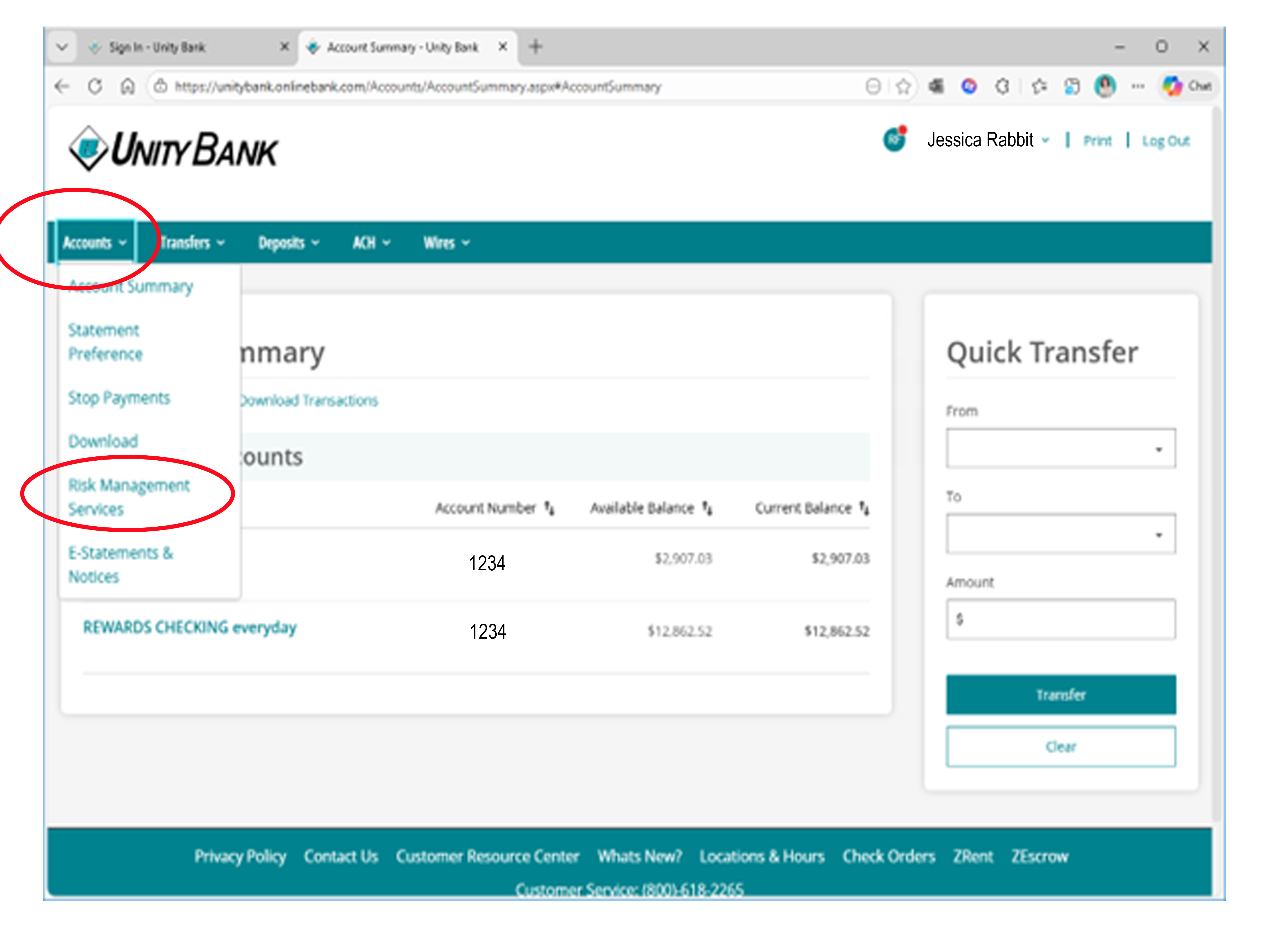The height and width of the screenshot is (952, 1271).
Task: Click the browser profile avatar
Action: (x=1105, y=86)
